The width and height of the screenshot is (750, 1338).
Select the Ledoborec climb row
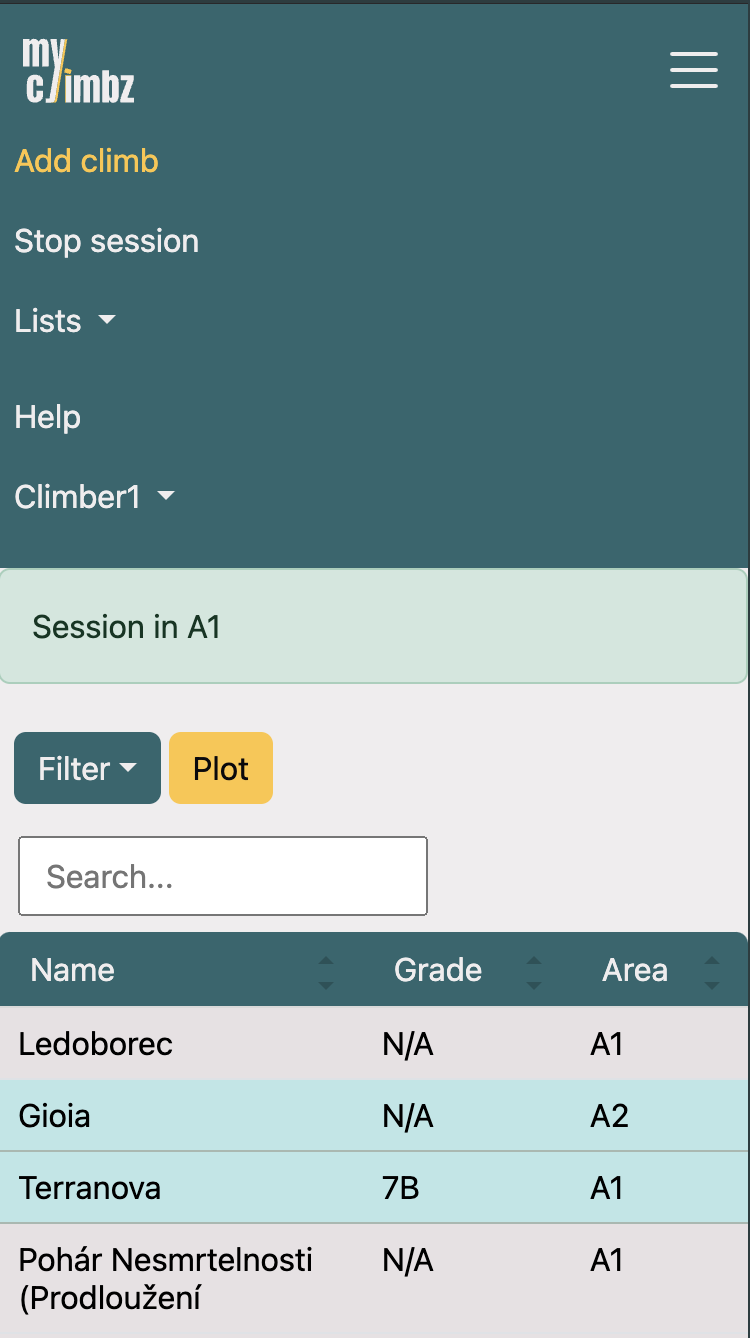coord(96,1044)
